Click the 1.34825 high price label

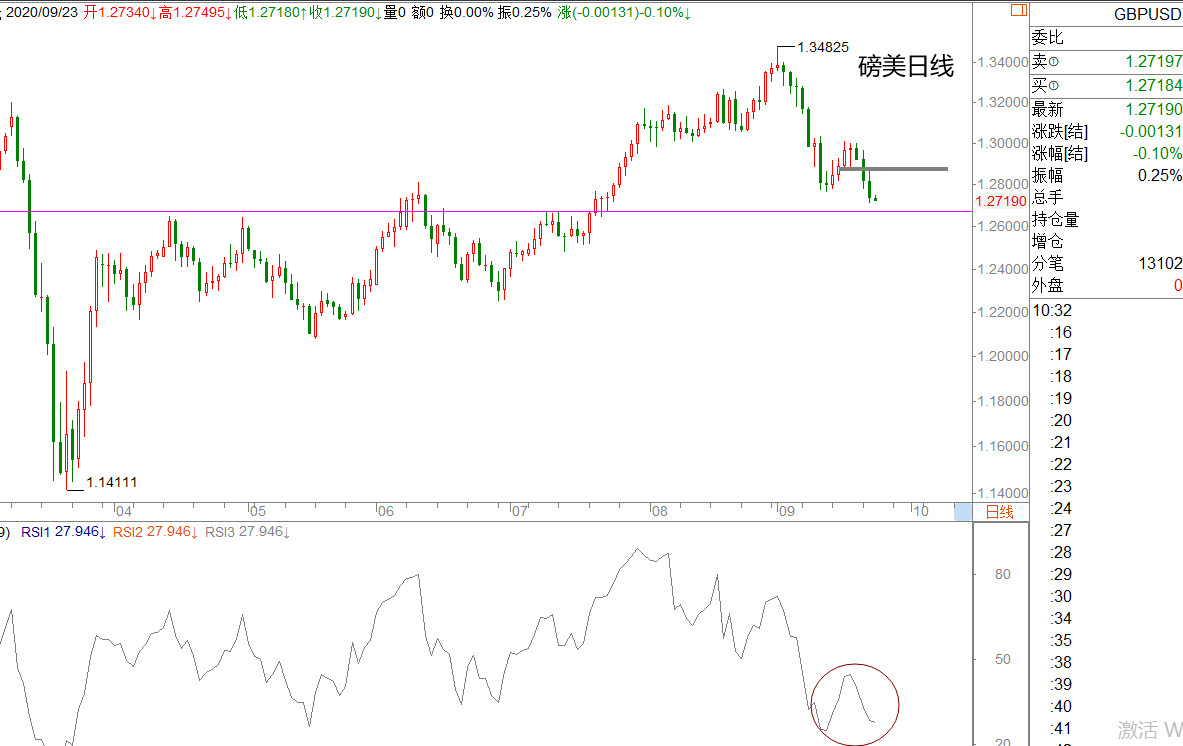tap(823, 48)
